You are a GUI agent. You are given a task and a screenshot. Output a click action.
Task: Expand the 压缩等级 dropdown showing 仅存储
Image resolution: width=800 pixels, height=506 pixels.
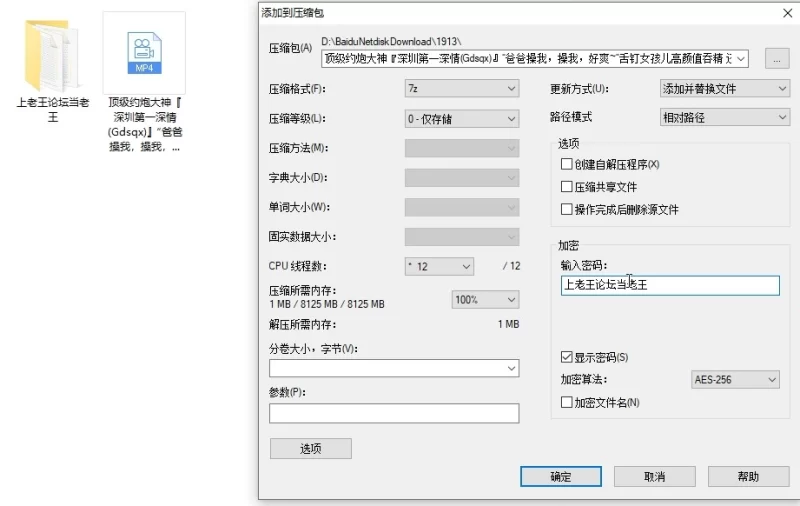(x=462, y=119)
